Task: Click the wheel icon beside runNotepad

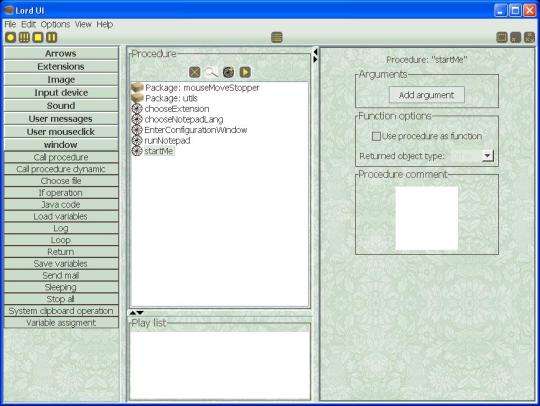Action: click(x=137, y=140)
